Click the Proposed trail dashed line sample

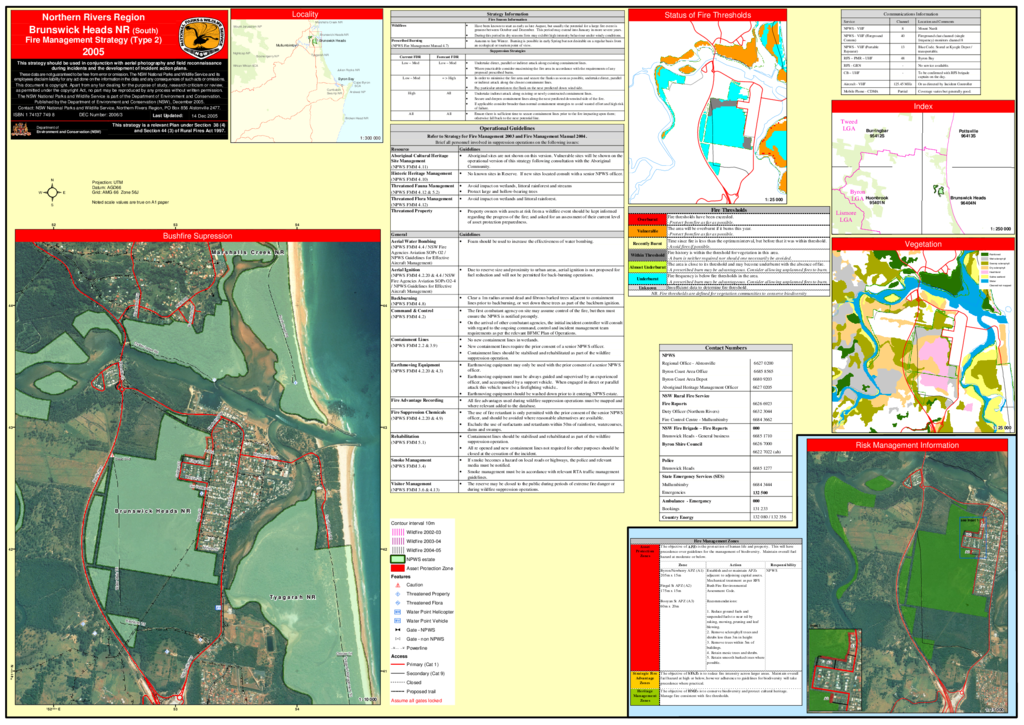[x=398, y=691]
